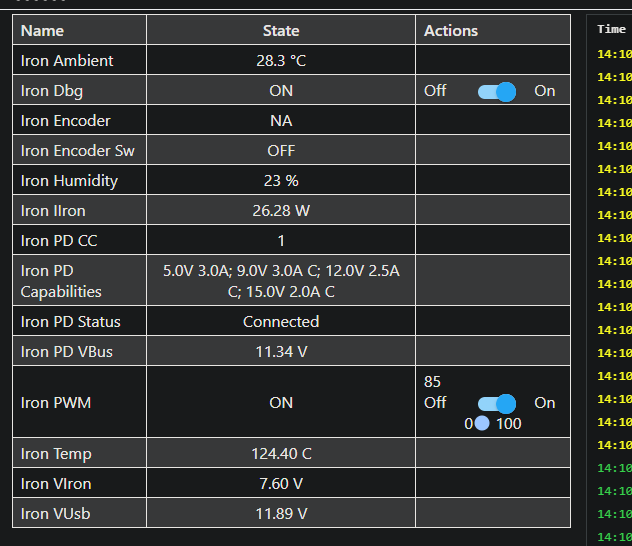Screen dimensions: 632x546
Task: Click the Iron PD Capabilities state text
Action: 281,281
